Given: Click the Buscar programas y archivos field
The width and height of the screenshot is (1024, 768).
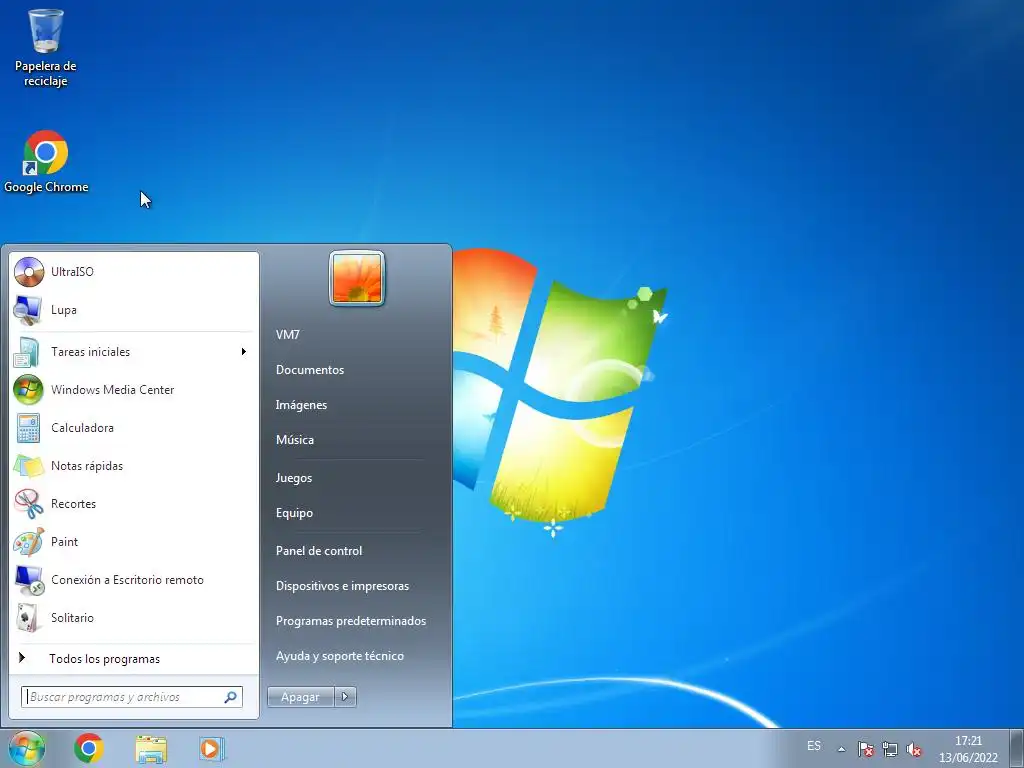Looking at the screenshot, I should click(x=132, y=697).
